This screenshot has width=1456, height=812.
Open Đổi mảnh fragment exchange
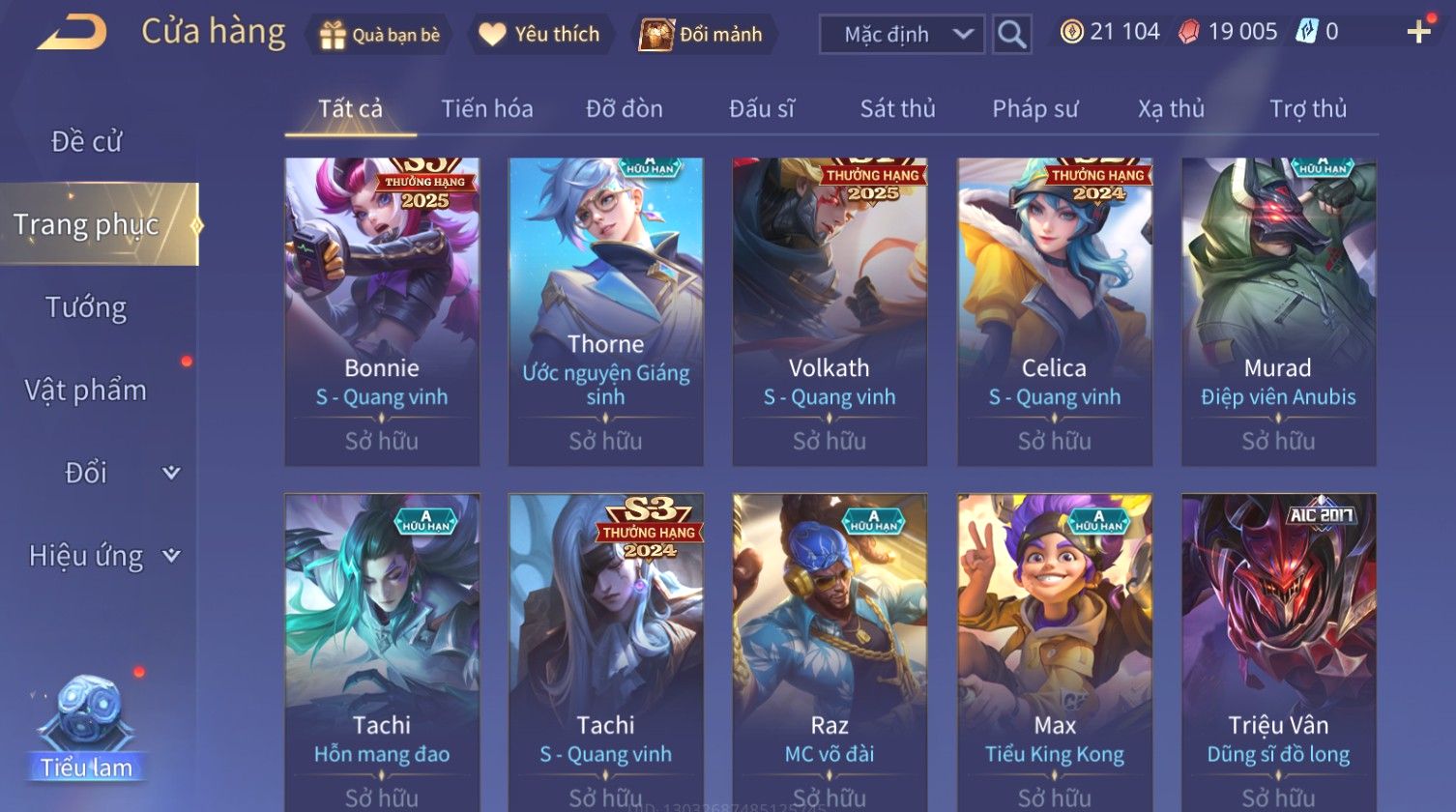(655, 35)
